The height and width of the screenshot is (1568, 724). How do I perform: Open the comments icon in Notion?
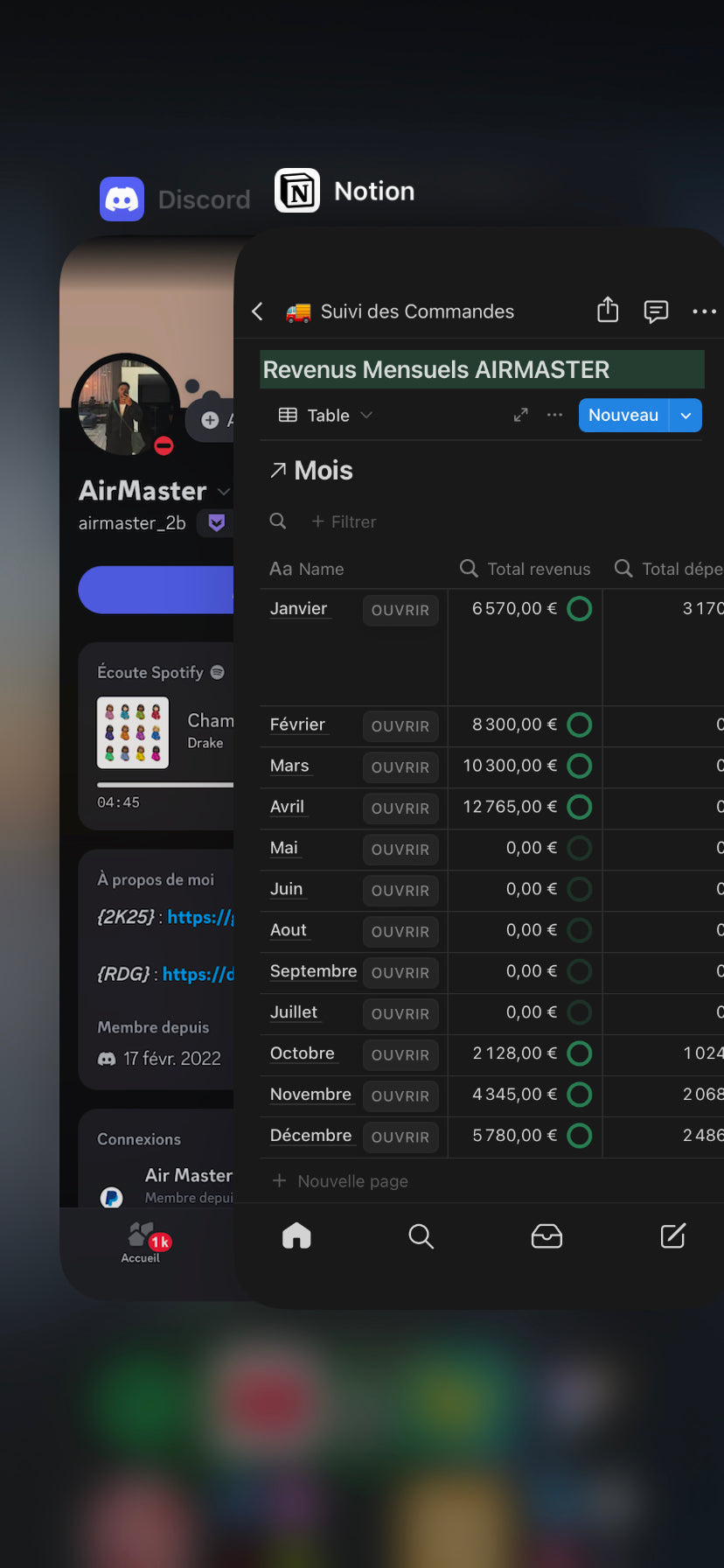click(x=656, y=311)
